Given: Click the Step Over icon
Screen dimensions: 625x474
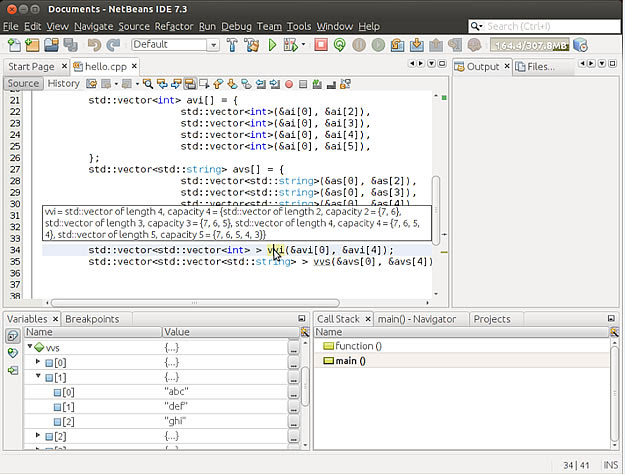Looking at the screenshot, I should pyautogui.click(x=397, y=45).
